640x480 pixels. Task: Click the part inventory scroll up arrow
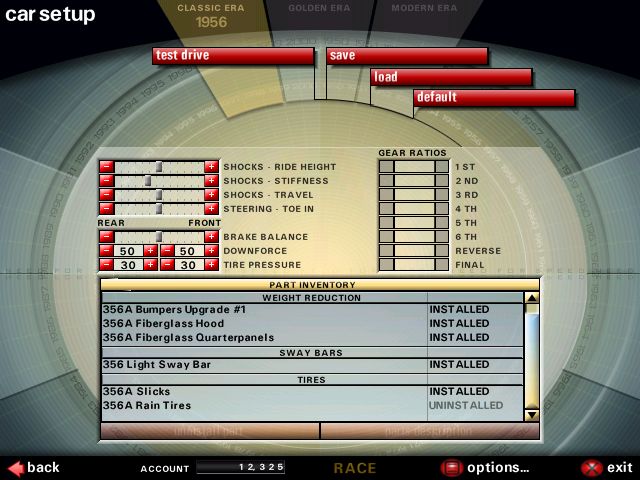pyautogui.click(x=532, y=298)
